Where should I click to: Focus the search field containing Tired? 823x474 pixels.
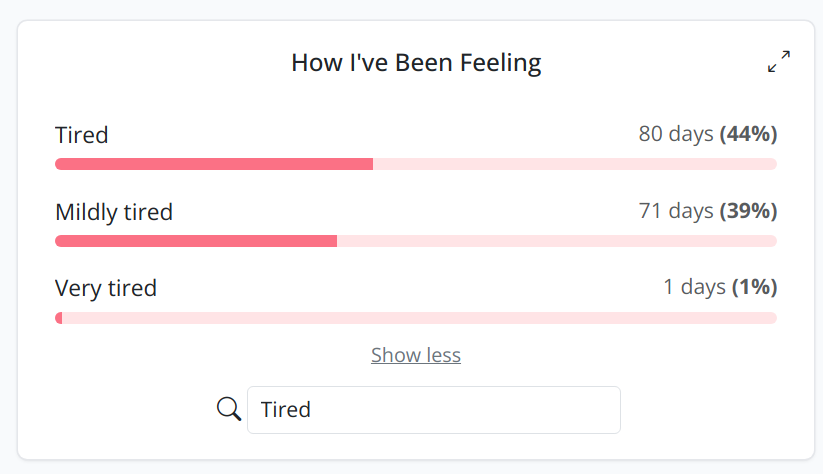pos(434,410)
